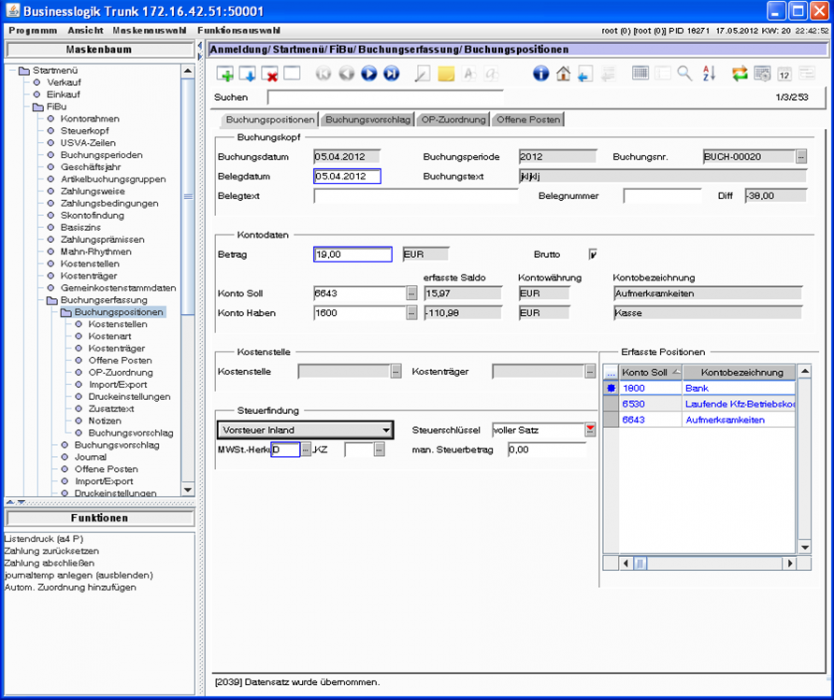Open the blue info icon
The image size is (834, 700).
(x=540, y=74)
